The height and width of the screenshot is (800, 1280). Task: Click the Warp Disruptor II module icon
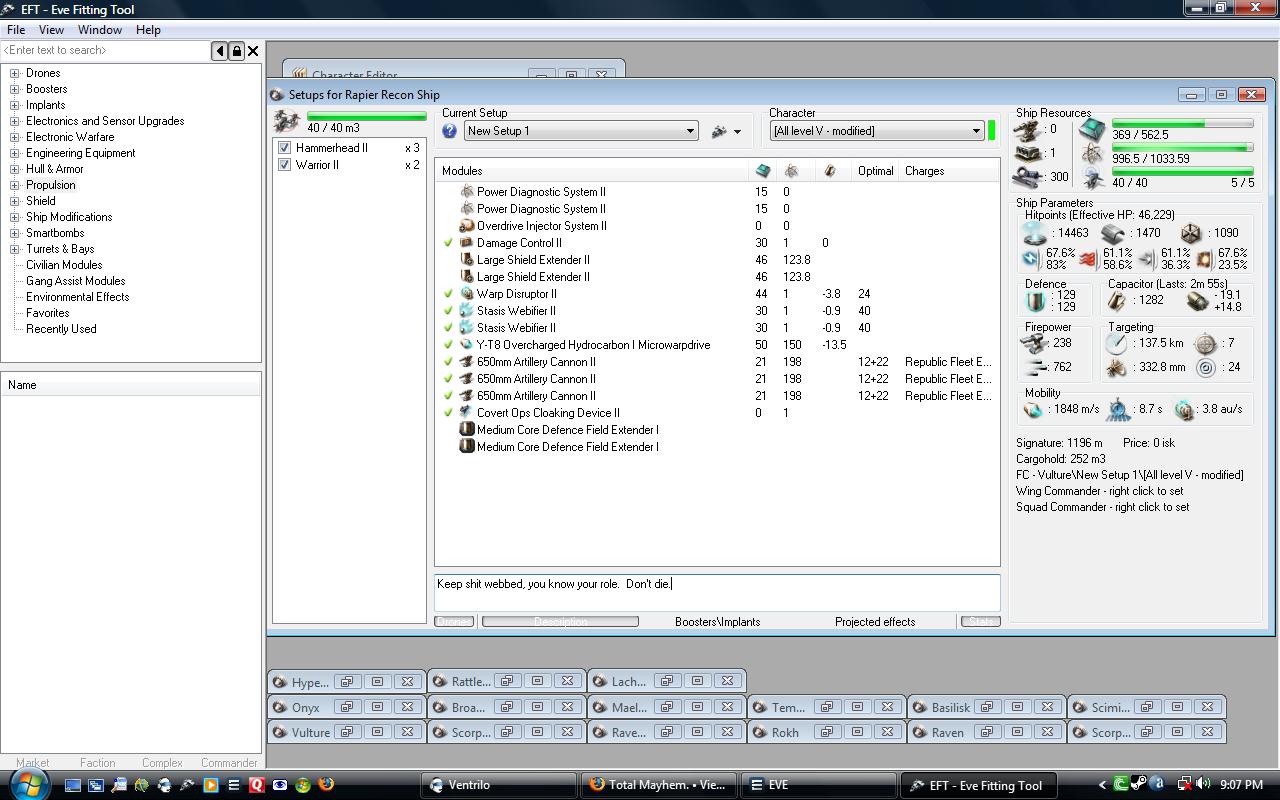click(466, 294)
